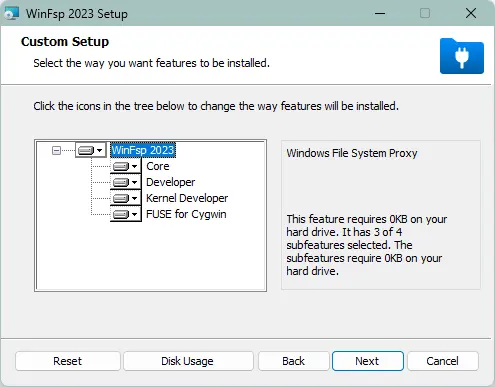Click the installer icon in title bar

(12, 14)
